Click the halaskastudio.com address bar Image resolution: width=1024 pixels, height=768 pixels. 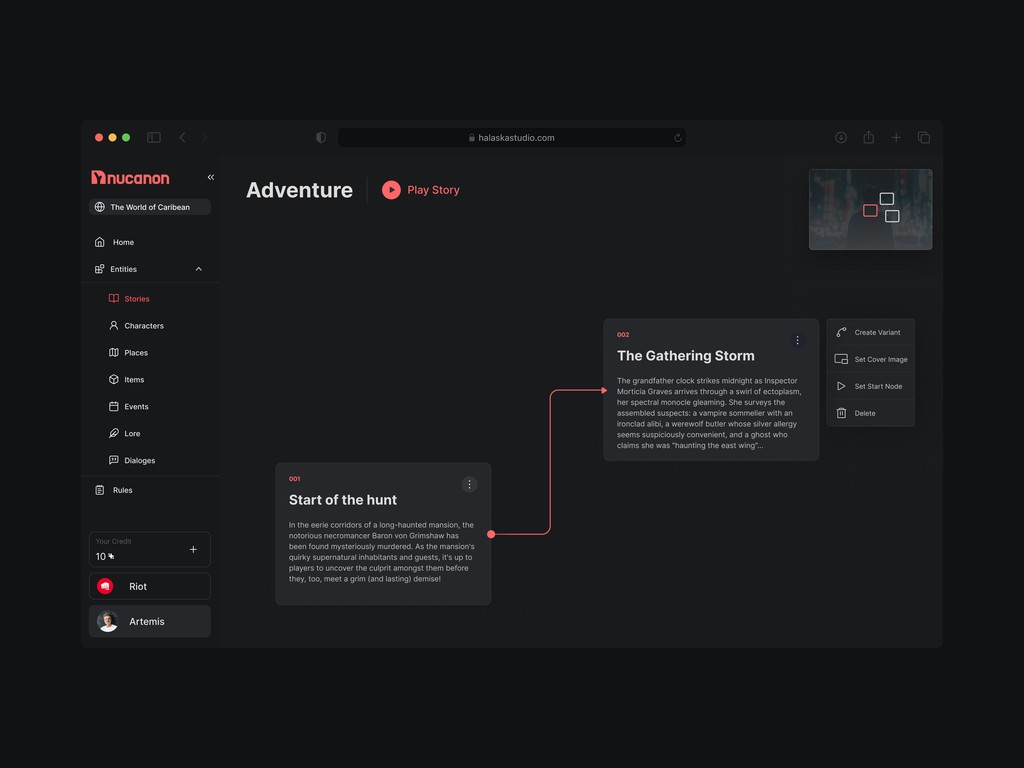pyautogui.click(x=511, y=137)
